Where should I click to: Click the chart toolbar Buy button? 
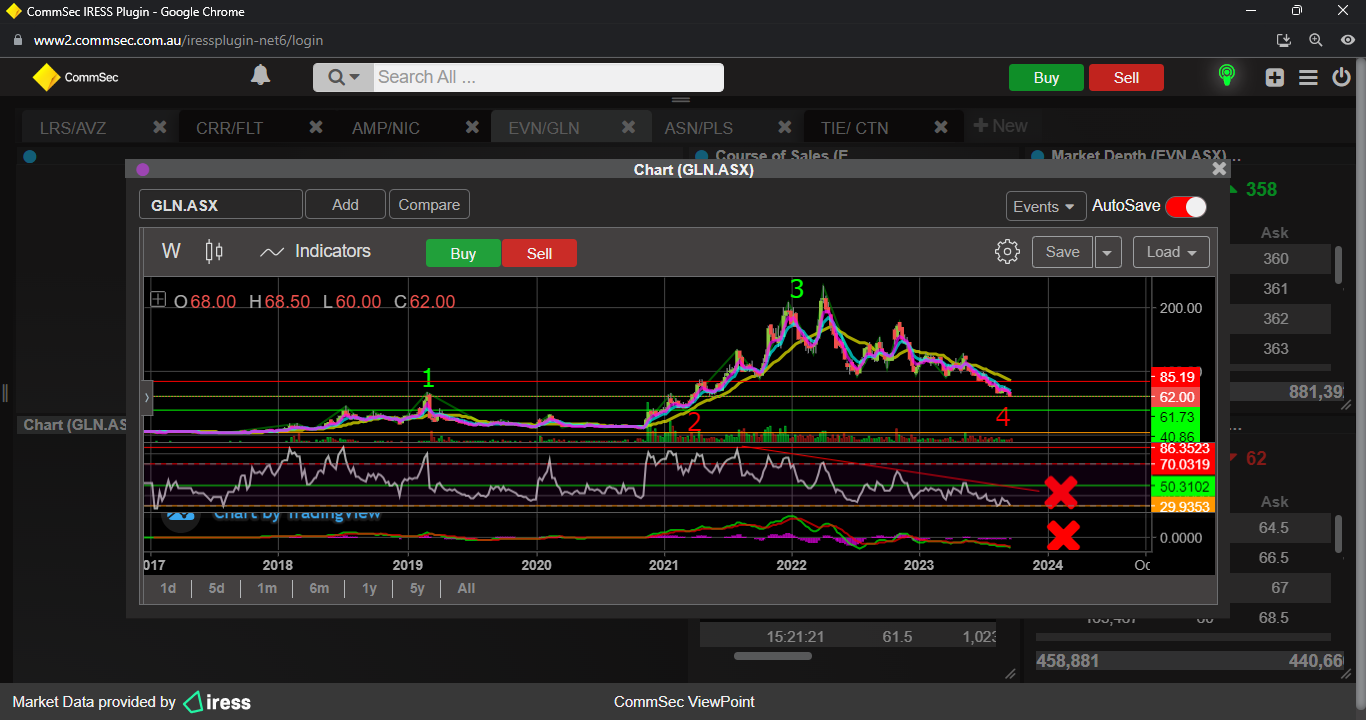point(463,253)
